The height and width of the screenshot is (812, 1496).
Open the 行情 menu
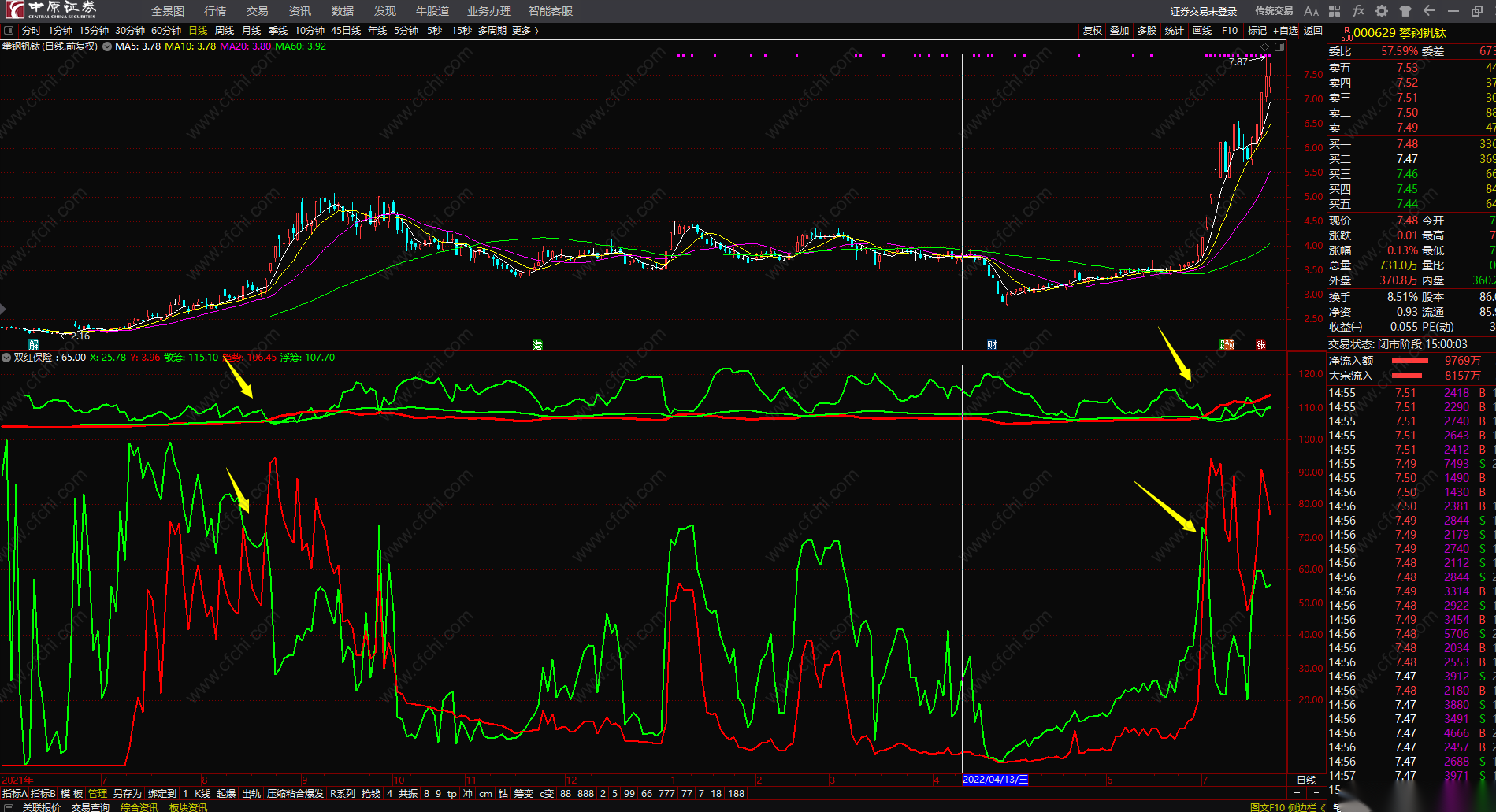[x=215, y=11]
